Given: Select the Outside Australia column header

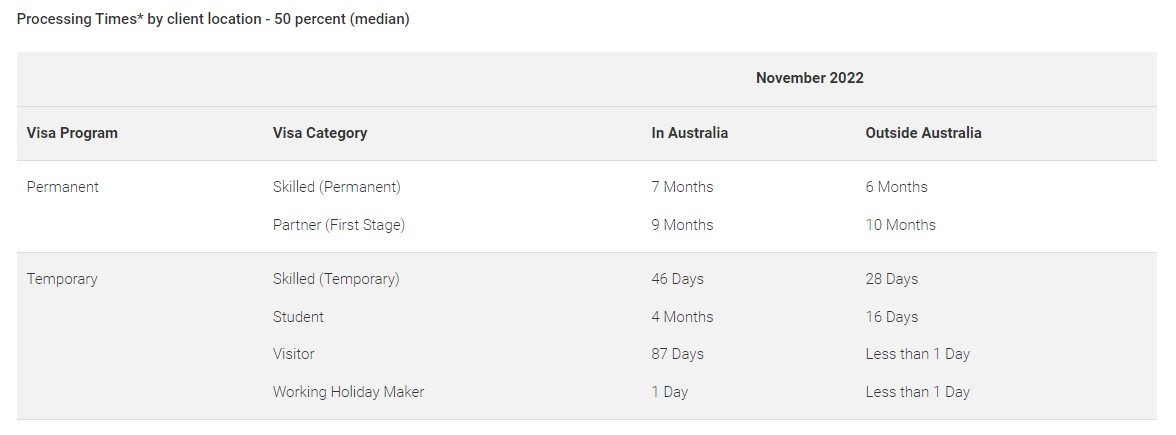Looking at the screenshot, I should pyautogui.click(x=923, y=133).
